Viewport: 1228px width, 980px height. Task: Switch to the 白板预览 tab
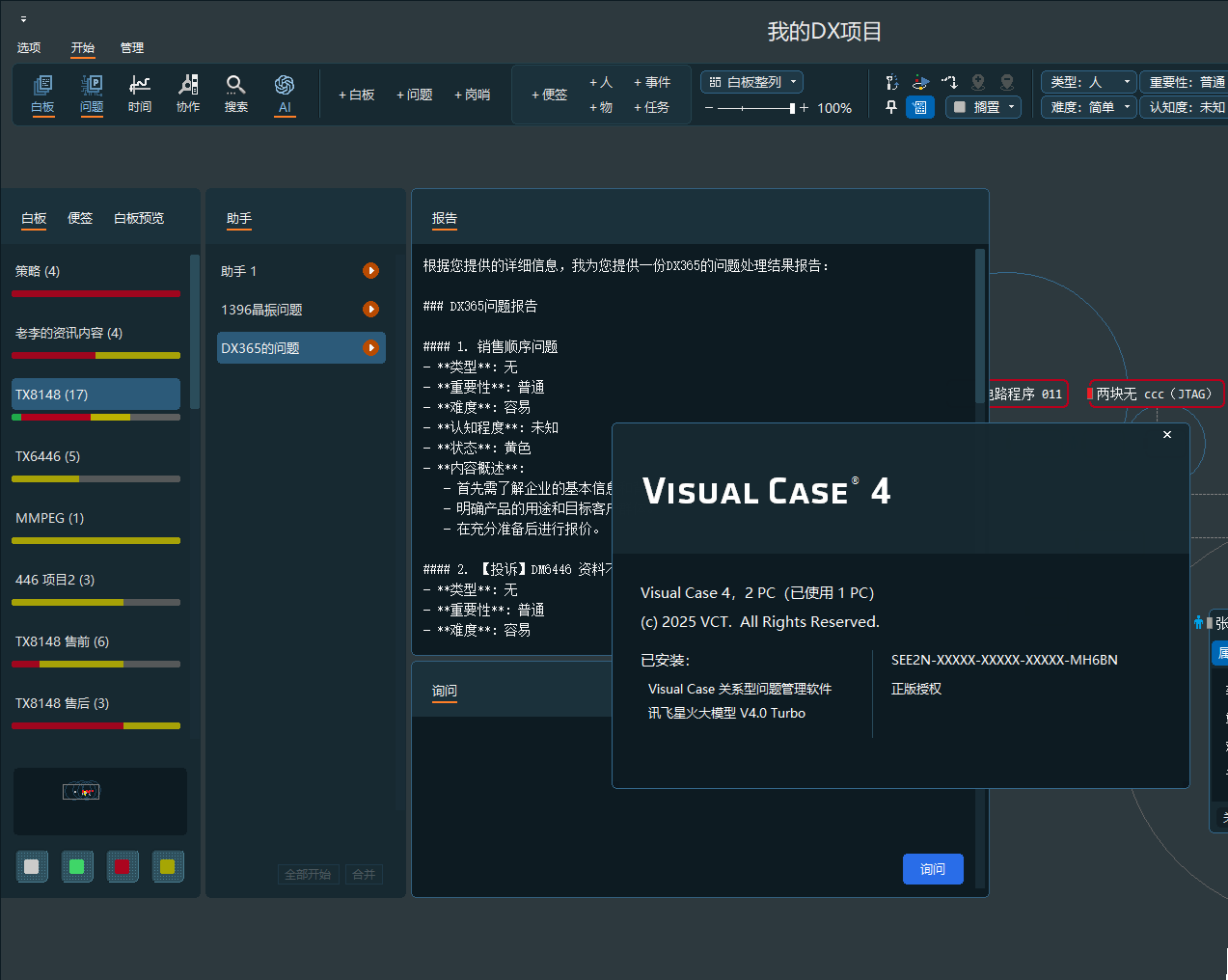point(139,218)
